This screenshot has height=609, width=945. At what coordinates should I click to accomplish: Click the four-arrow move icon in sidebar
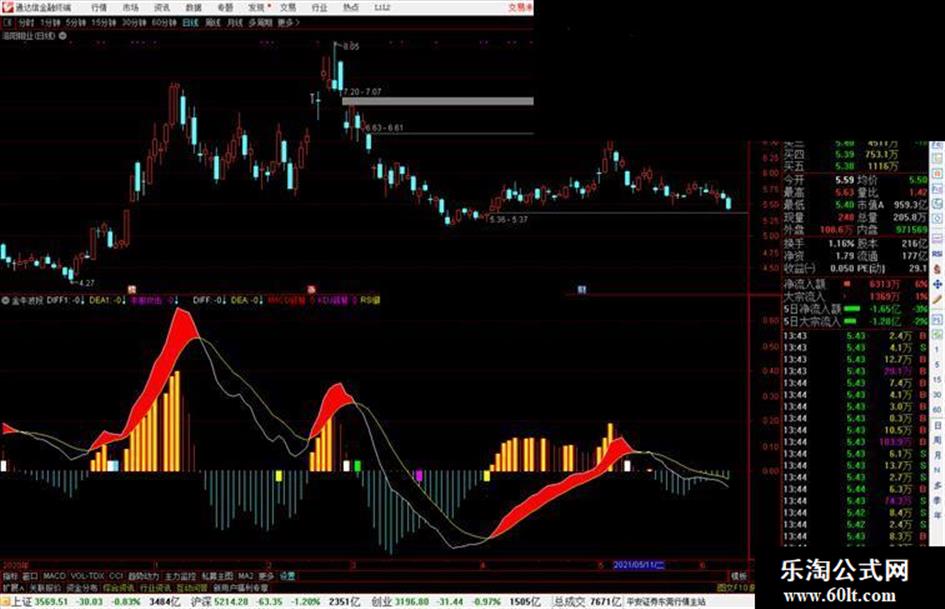coord(937,284)
